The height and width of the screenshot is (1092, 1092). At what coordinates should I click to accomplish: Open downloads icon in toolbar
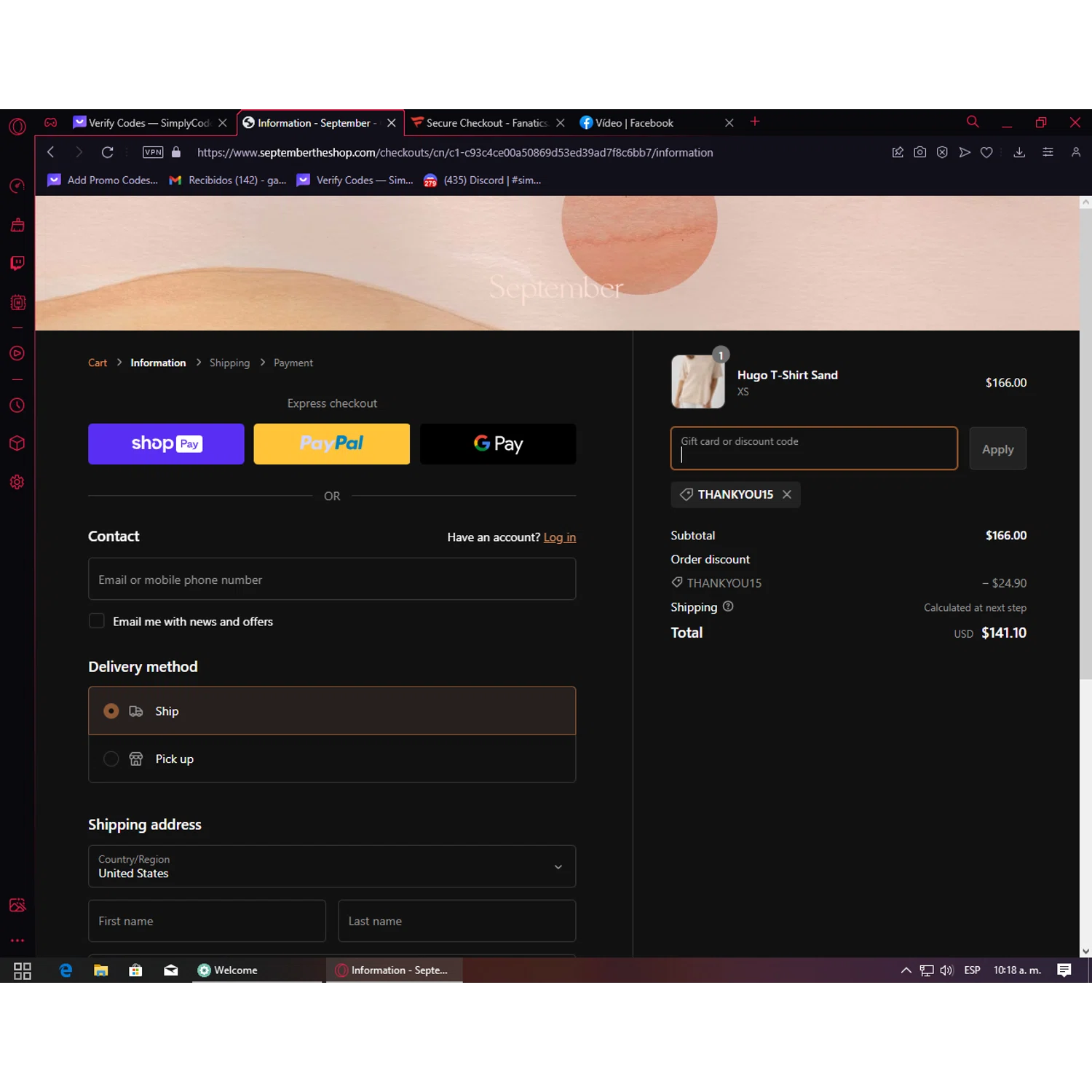point(1019,152)
